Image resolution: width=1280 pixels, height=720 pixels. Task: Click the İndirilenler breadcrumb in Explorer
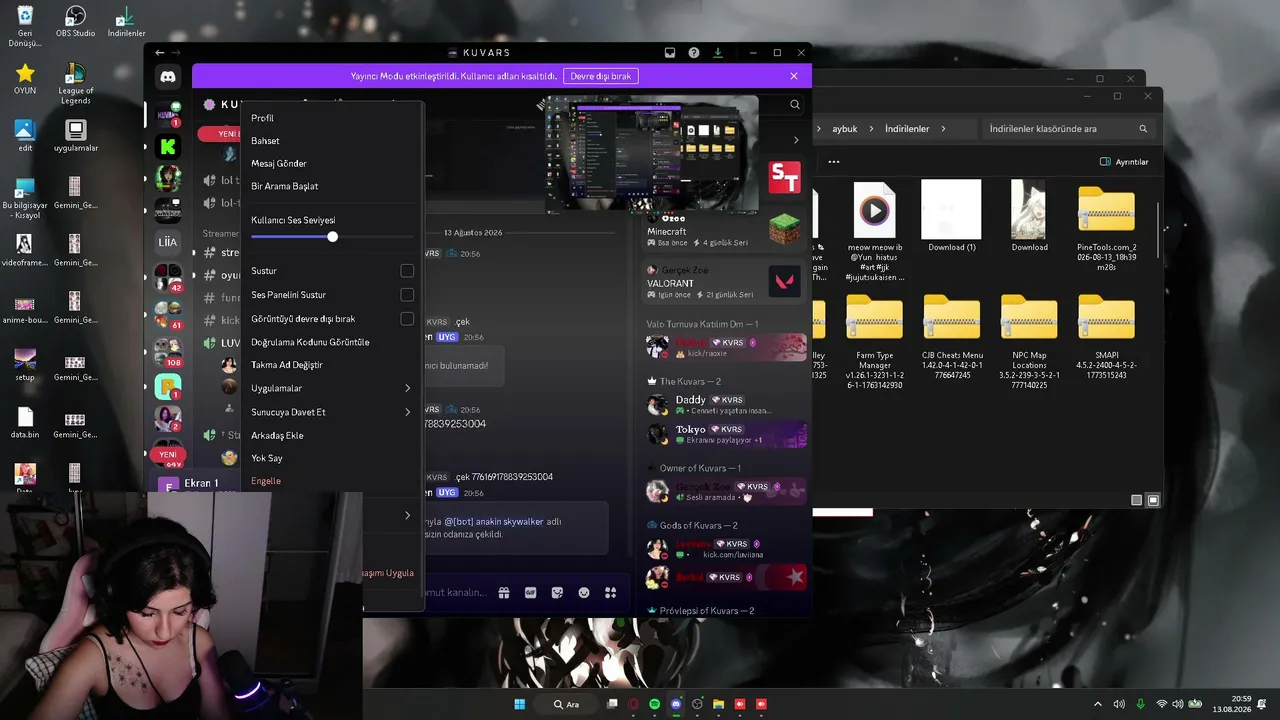click(x=907, y=129)
